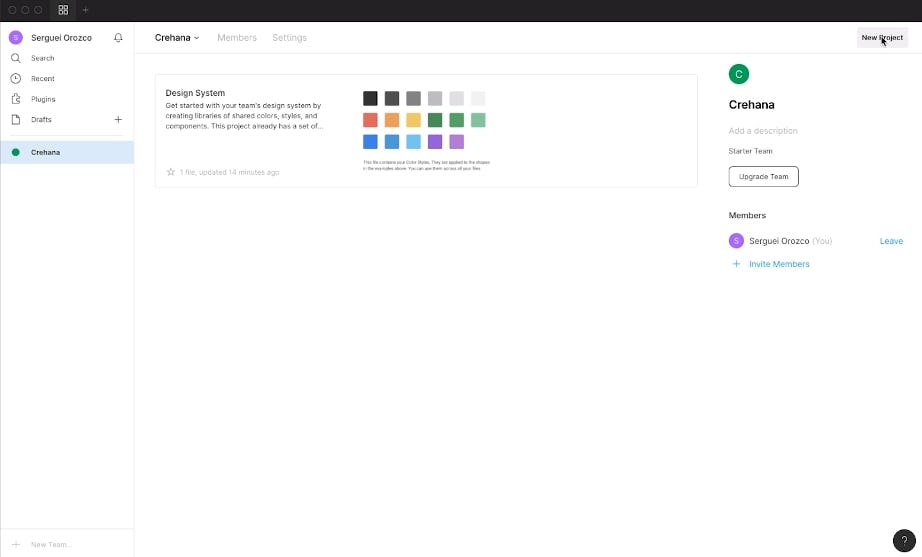
Task: Click Leave next to Serguei Orozco
Action: (891, 241)
